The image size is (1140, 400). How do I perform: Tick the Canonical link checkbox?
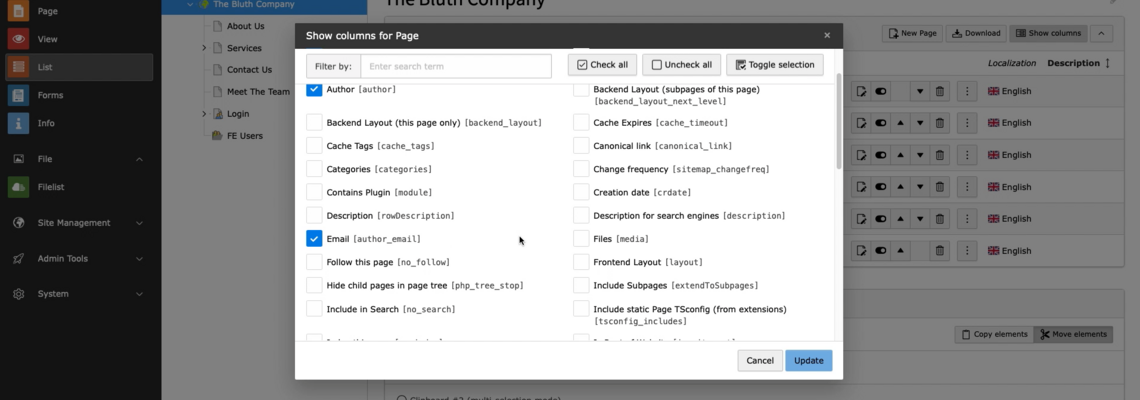point(581,146)
